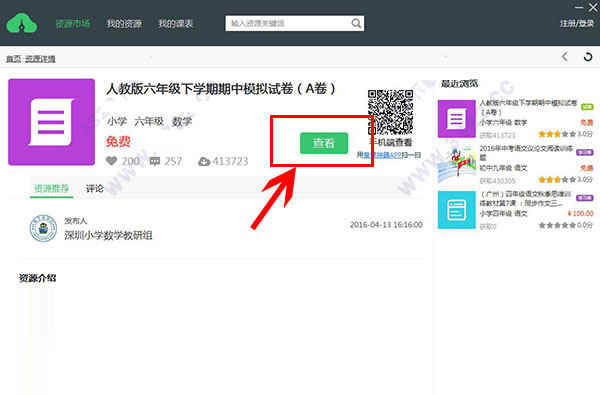Select the 资源推荐 tab
600x395 pixels.
51,188
